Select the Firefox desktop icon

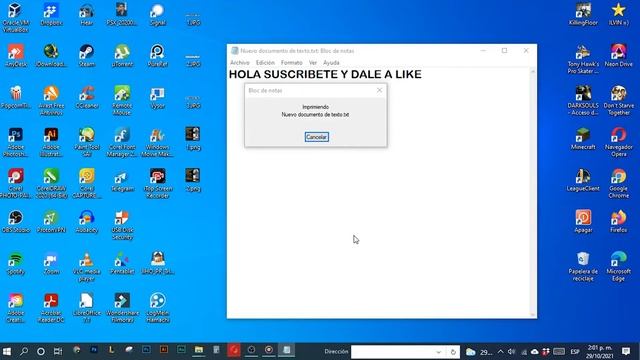coord(618,222)
